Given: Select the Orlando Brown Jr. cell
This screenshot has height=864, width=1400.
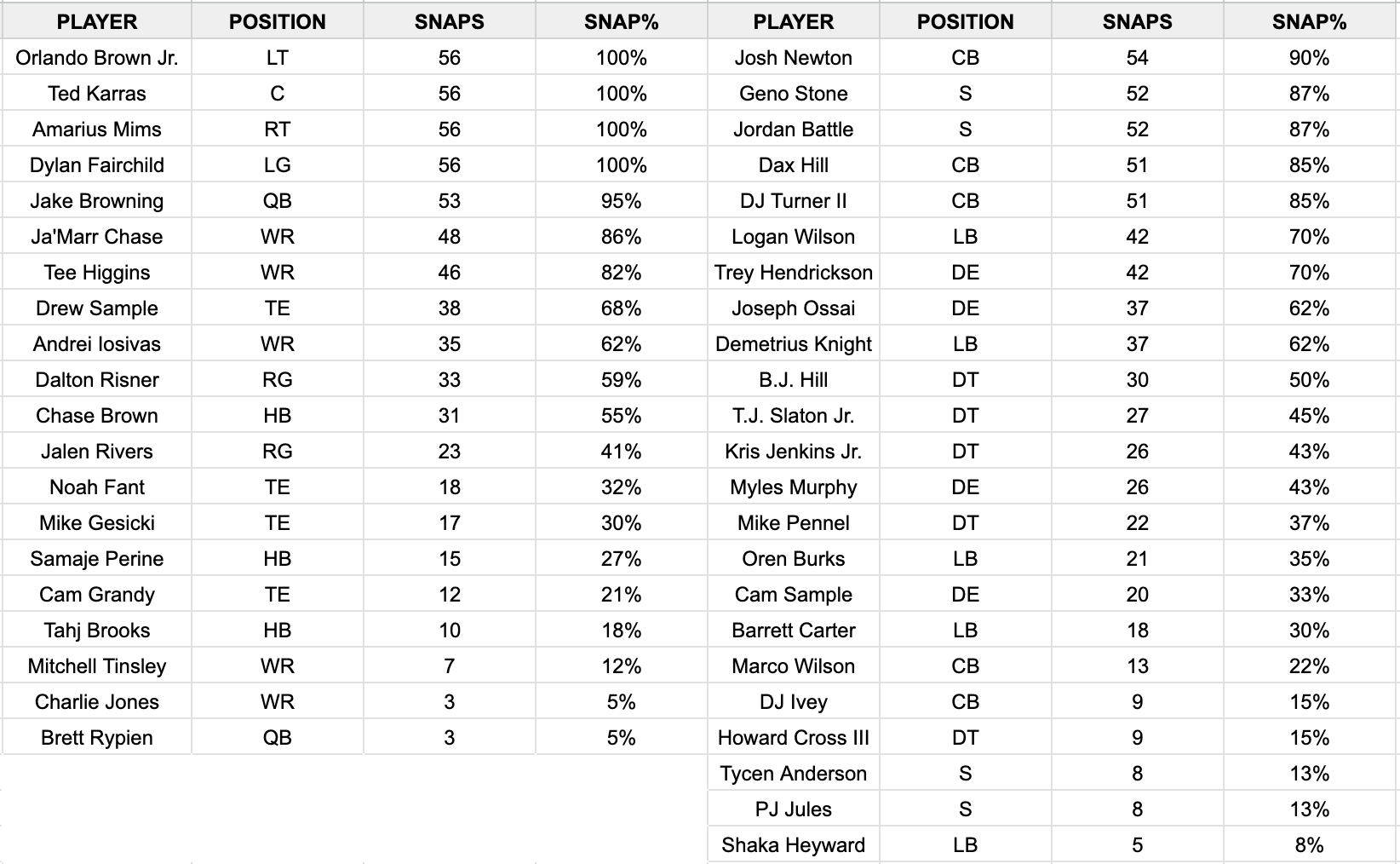Looking at the screenshot, I should tap(97, 58).
